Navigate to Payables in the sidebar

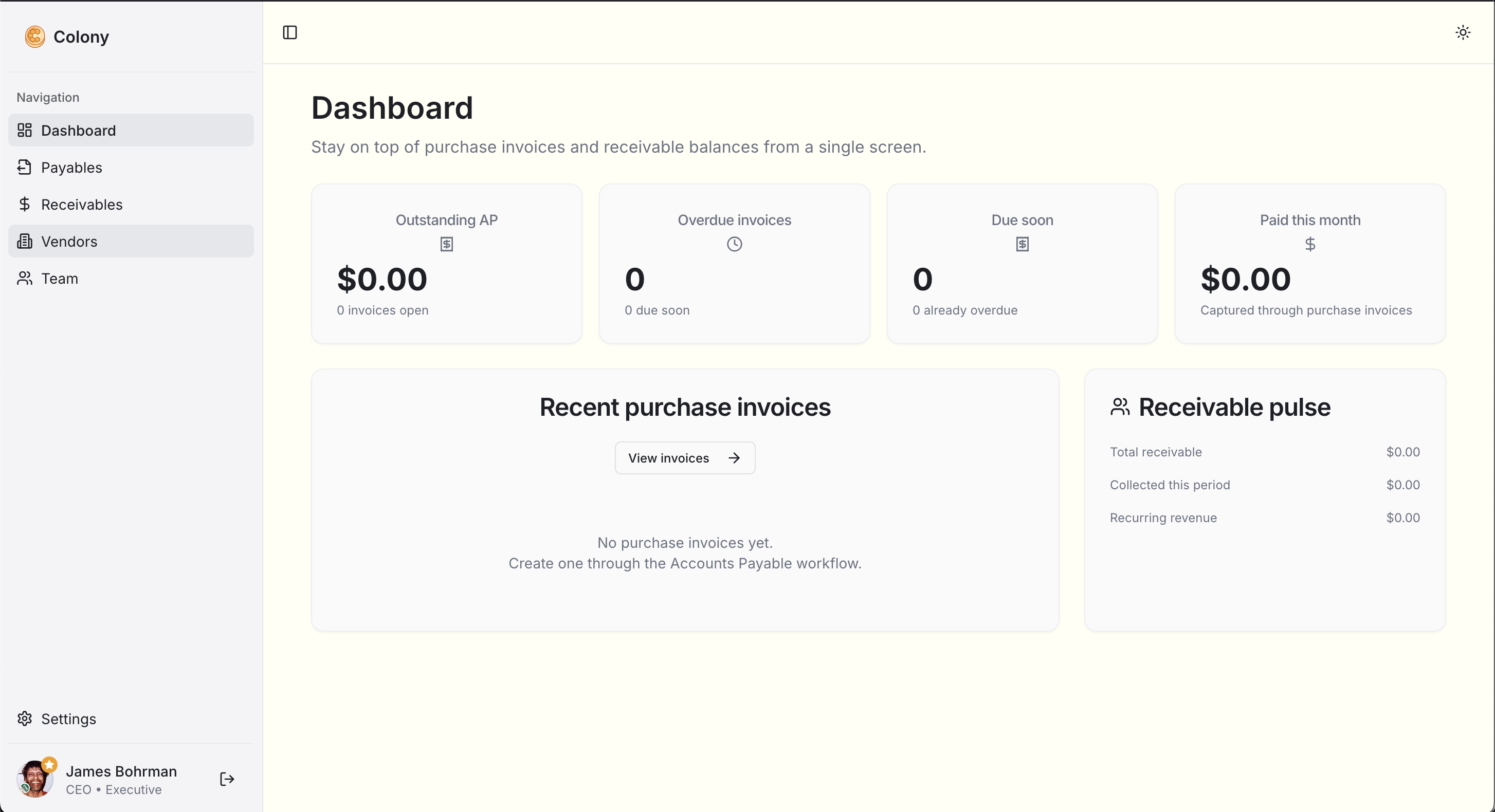tap(71, 167)
